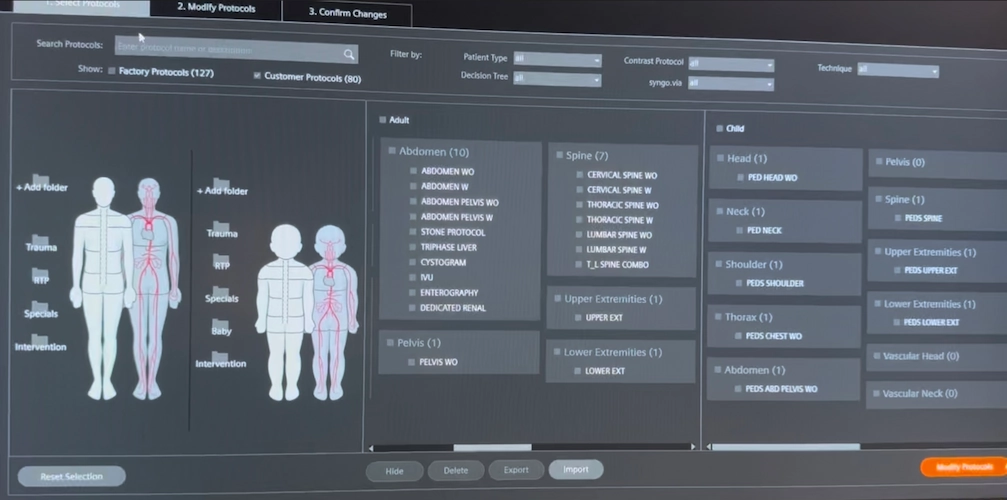Toggle Factory Protocols (127) checkbox
The height and width of the screenshot is (500, 1007).
click(x=112, y=71)
